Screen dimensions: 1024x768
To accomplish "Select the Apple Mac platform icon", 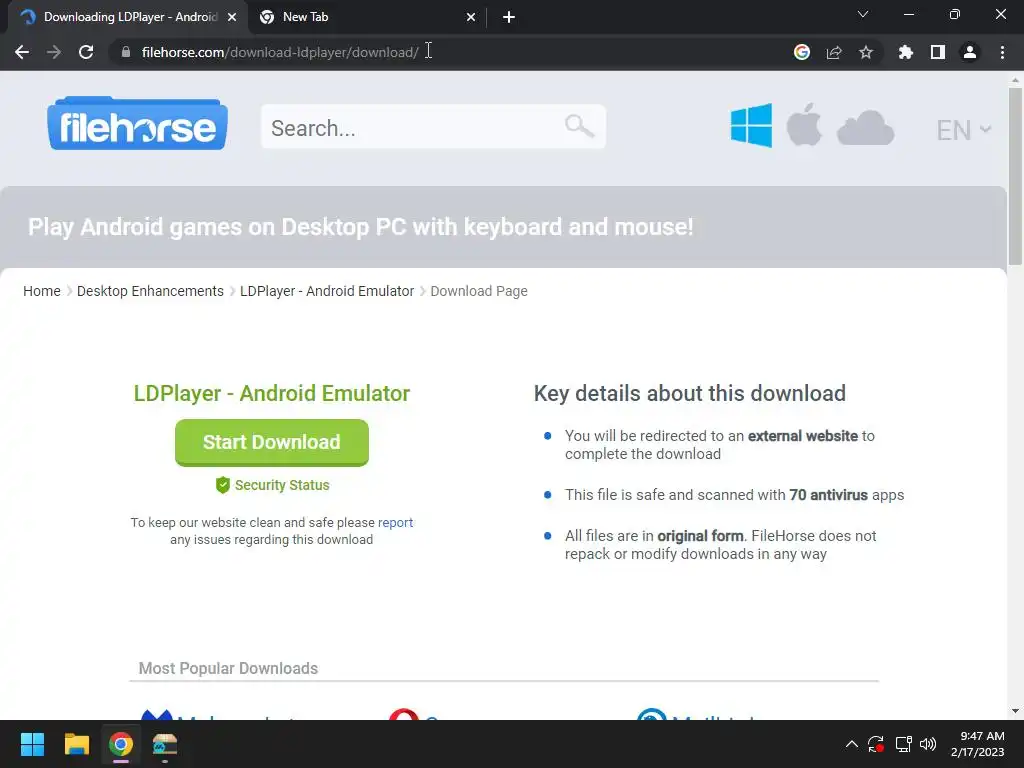I will pos(804,125).
